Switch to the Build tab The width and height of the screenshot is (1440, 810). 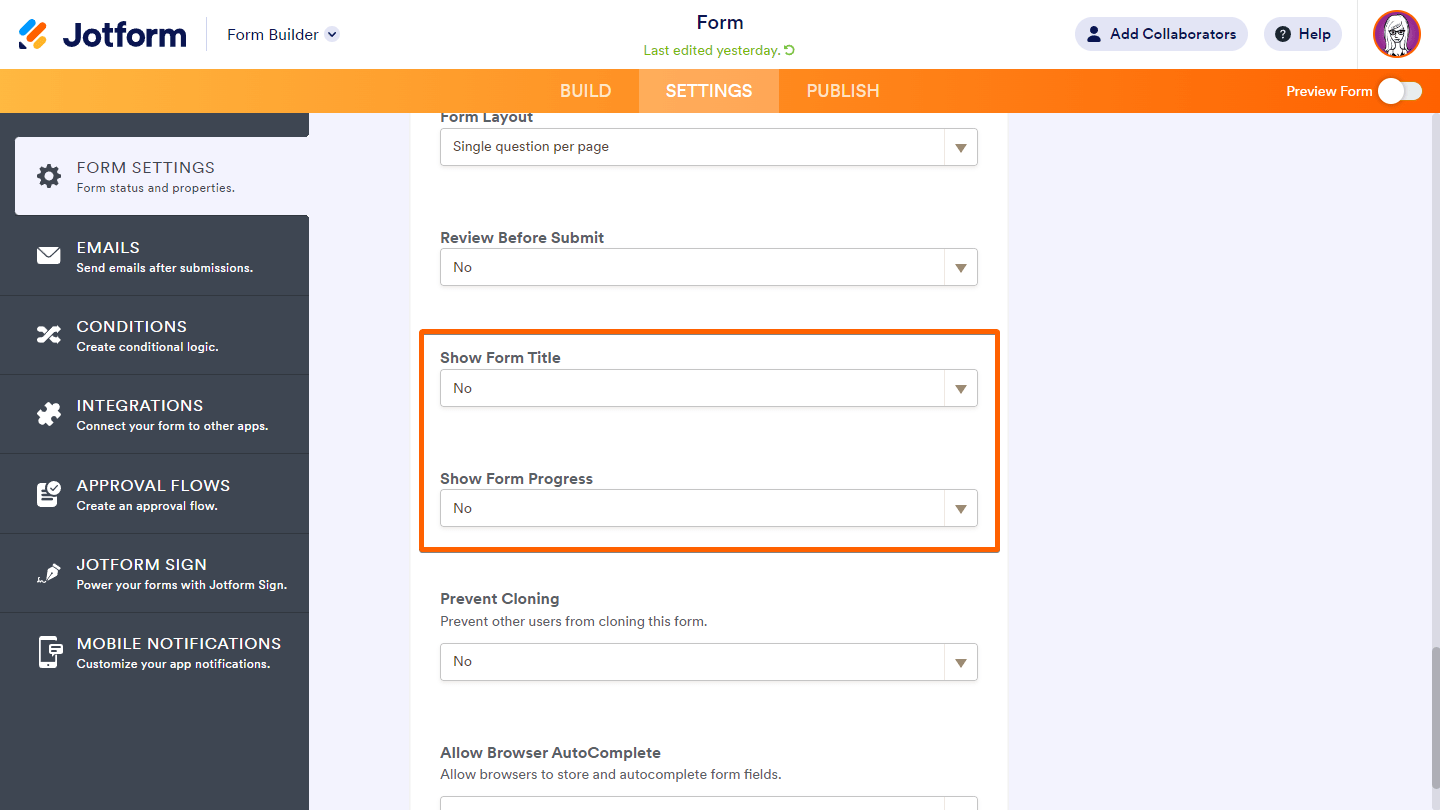(x=585, y=91)
